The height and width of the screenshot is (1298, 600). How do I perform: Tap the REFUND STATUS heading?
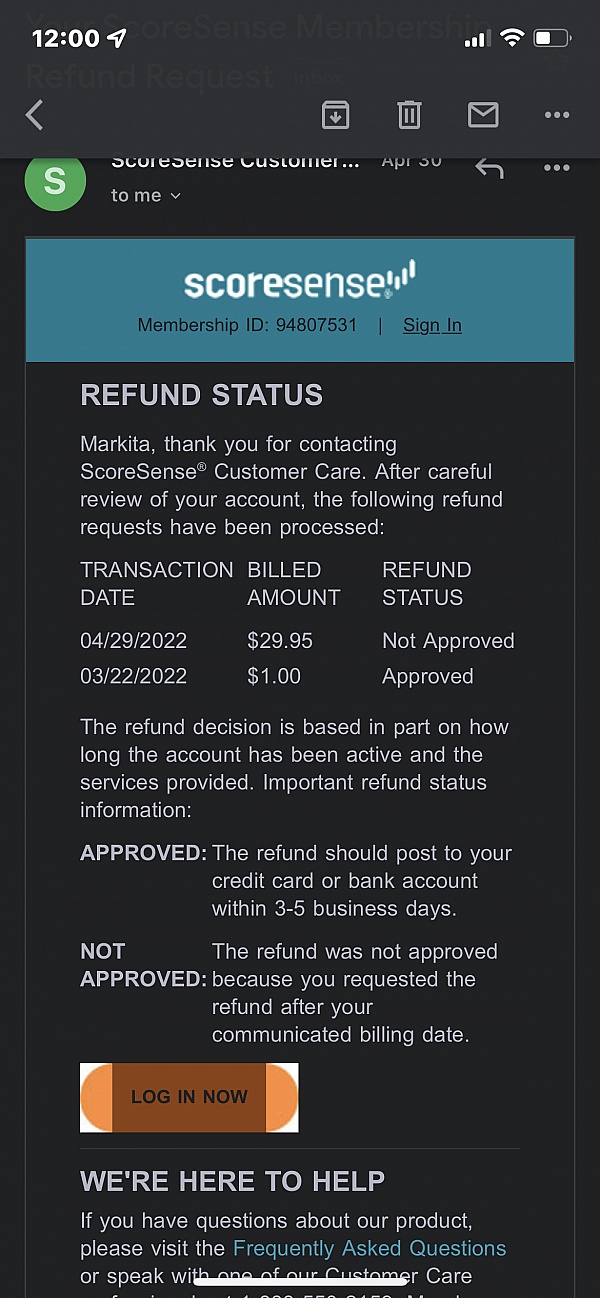pyautogui.click(x=201, y=395)
